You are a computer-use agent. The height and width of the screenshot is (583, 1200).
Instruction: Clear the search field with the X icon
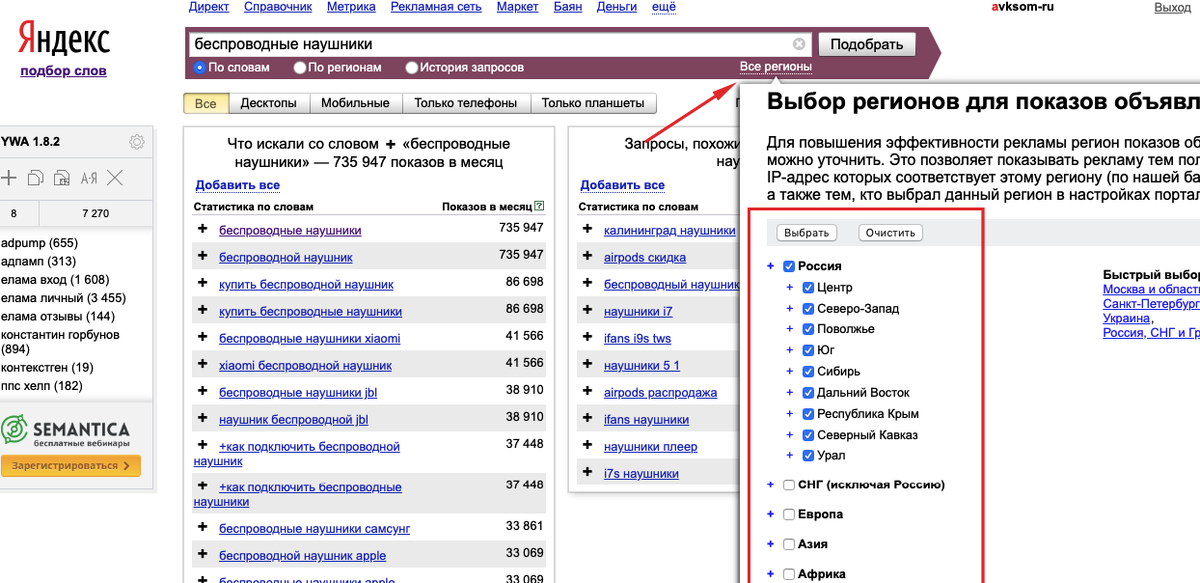coord(799,44)
